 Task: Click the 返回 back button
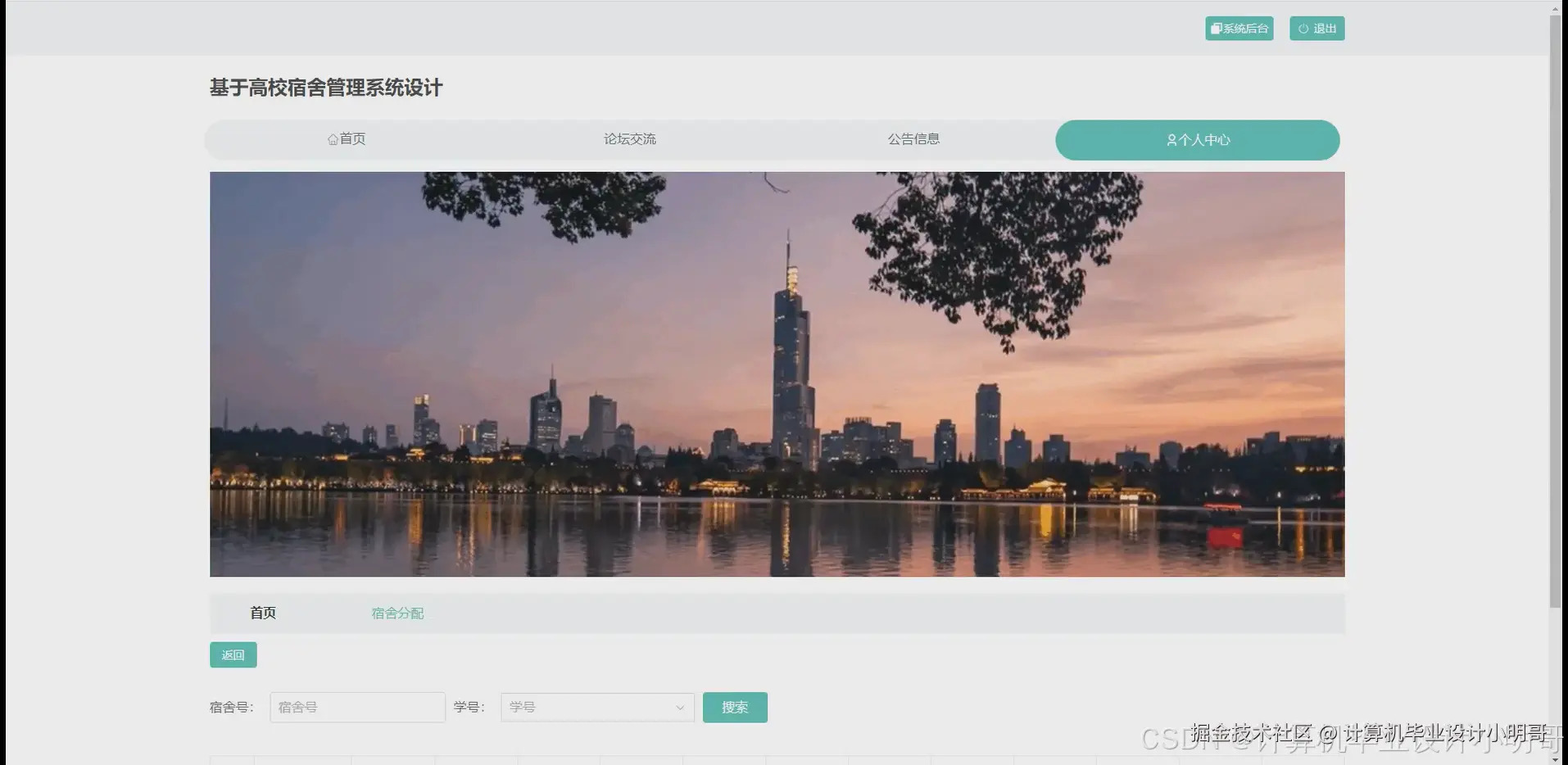233,654
